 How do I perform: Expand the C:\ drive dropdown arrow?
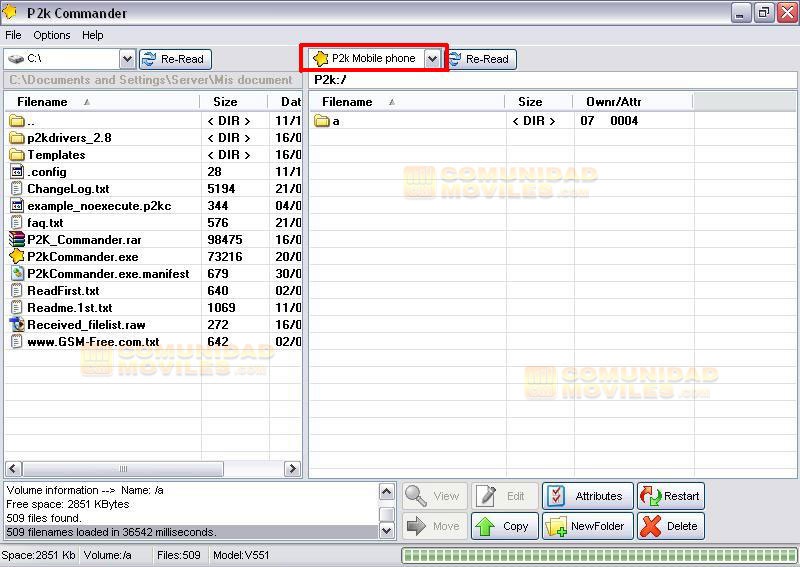[x=127, y=59]
